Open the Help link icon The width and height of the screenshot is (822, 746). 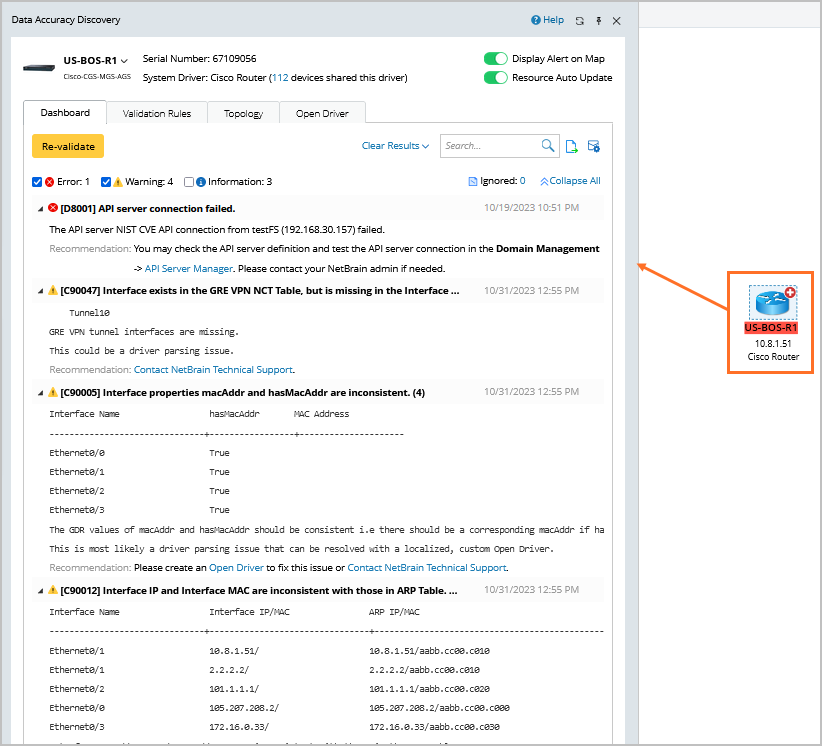coord(535,20)
